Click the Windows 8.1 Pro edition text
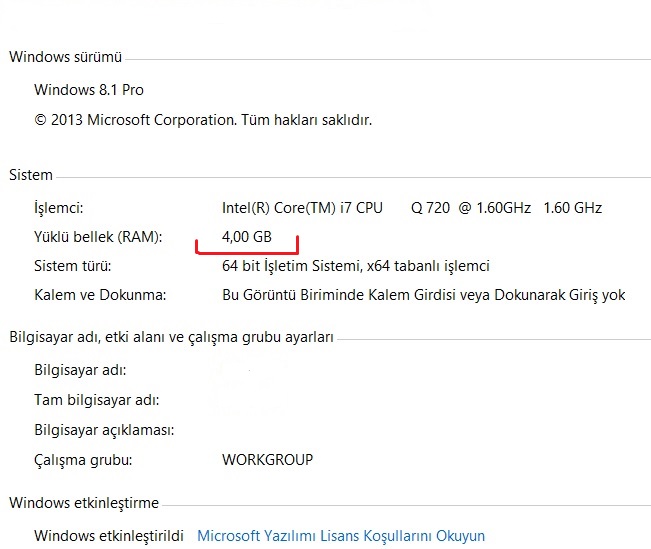651x549 pixels. click(x=89, y=90)
